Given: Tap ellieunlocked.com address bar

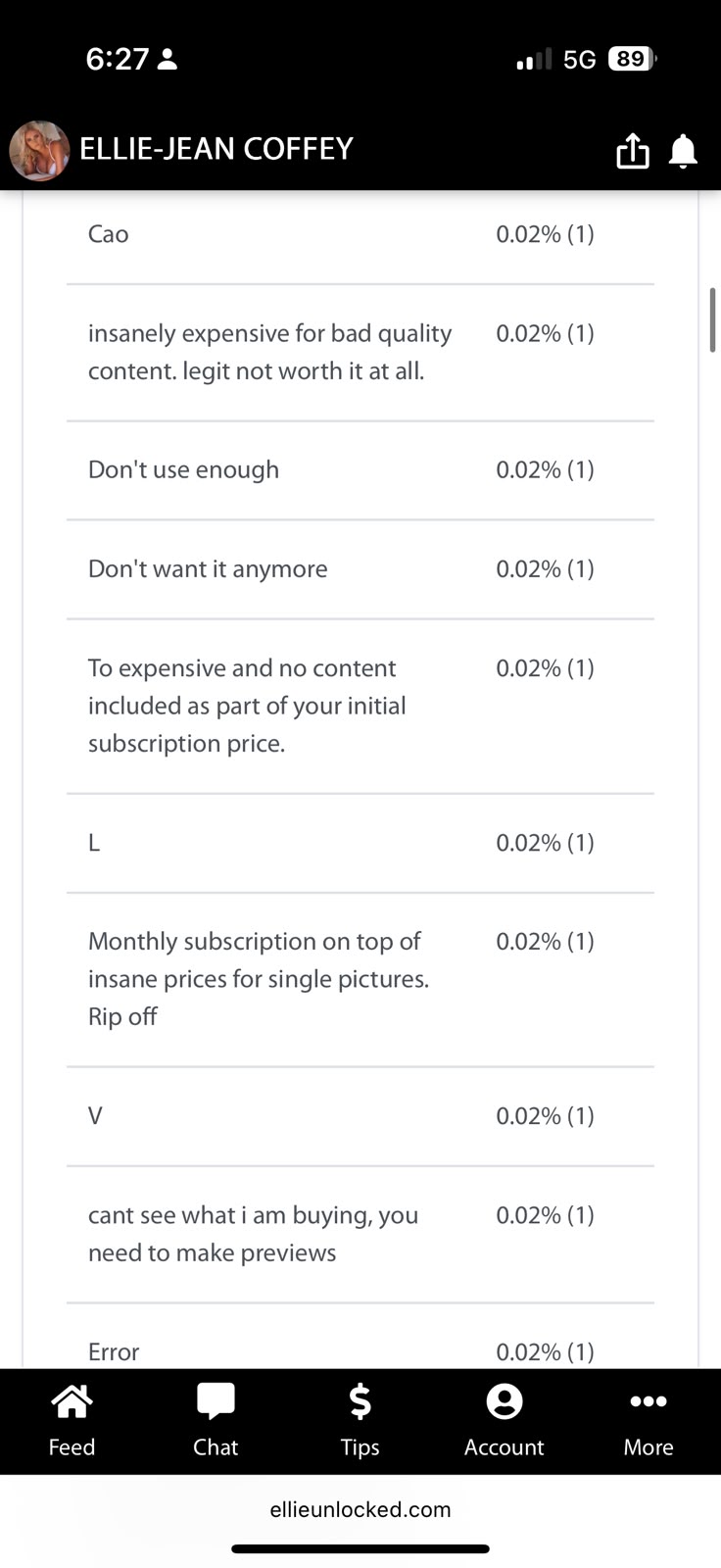Looking at the screenshot, I should (x=360, y=1509).
